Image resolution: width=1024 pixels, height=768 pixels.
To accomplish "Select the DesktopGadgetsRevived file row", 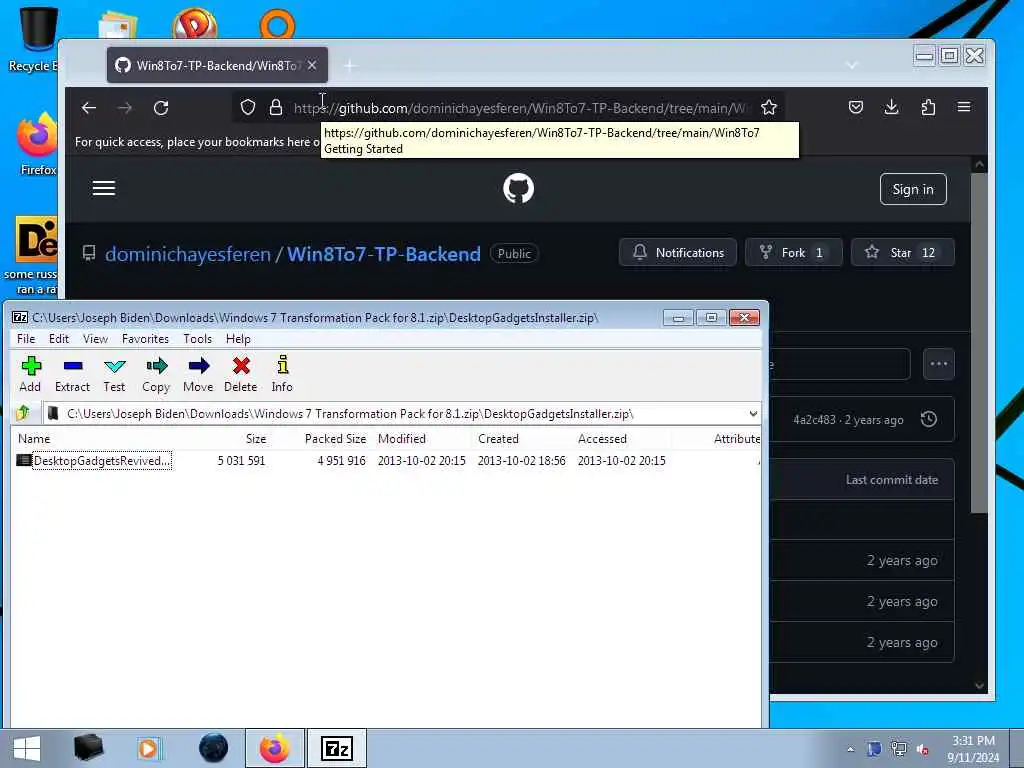I will click(385, 460).
